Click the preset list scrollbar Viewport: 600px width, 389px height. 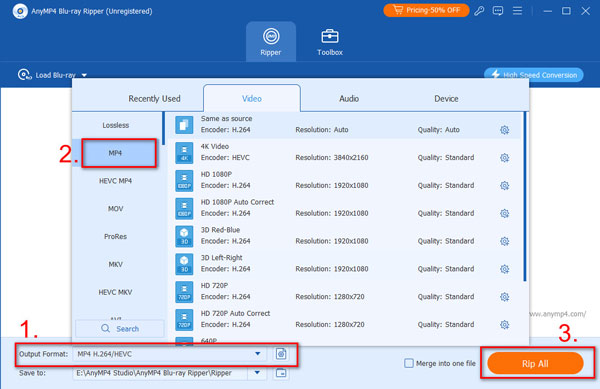(525, 197)
